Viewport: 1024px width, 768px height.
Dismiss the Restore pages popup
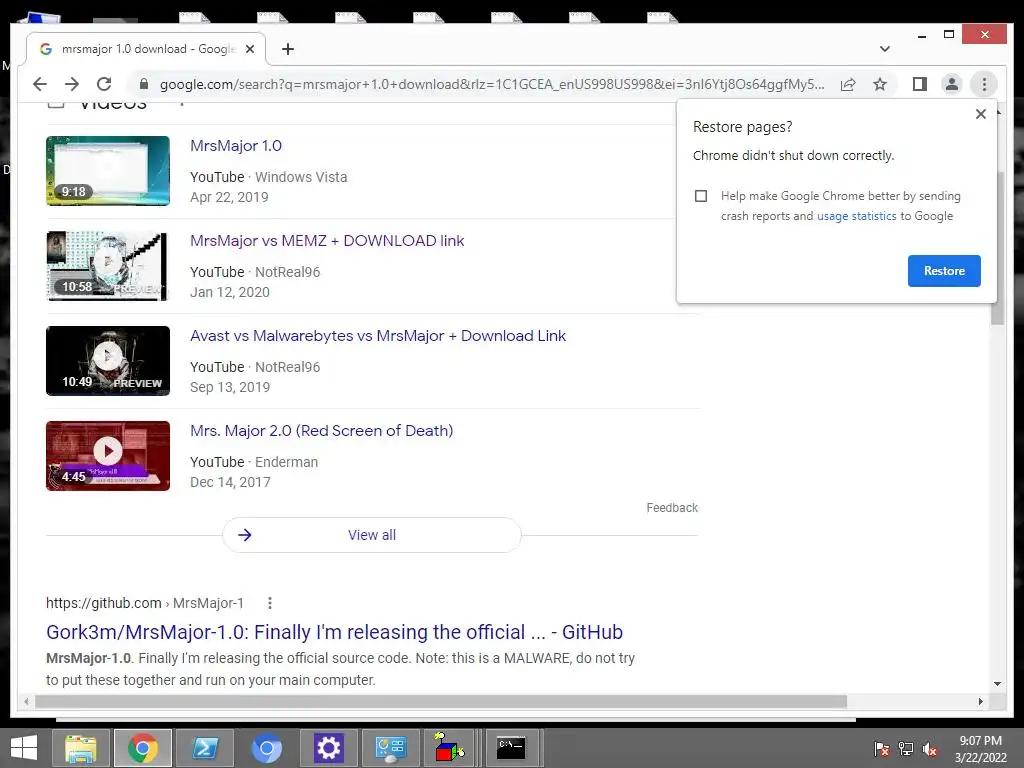pyautogui.click(x=980, y=114)
